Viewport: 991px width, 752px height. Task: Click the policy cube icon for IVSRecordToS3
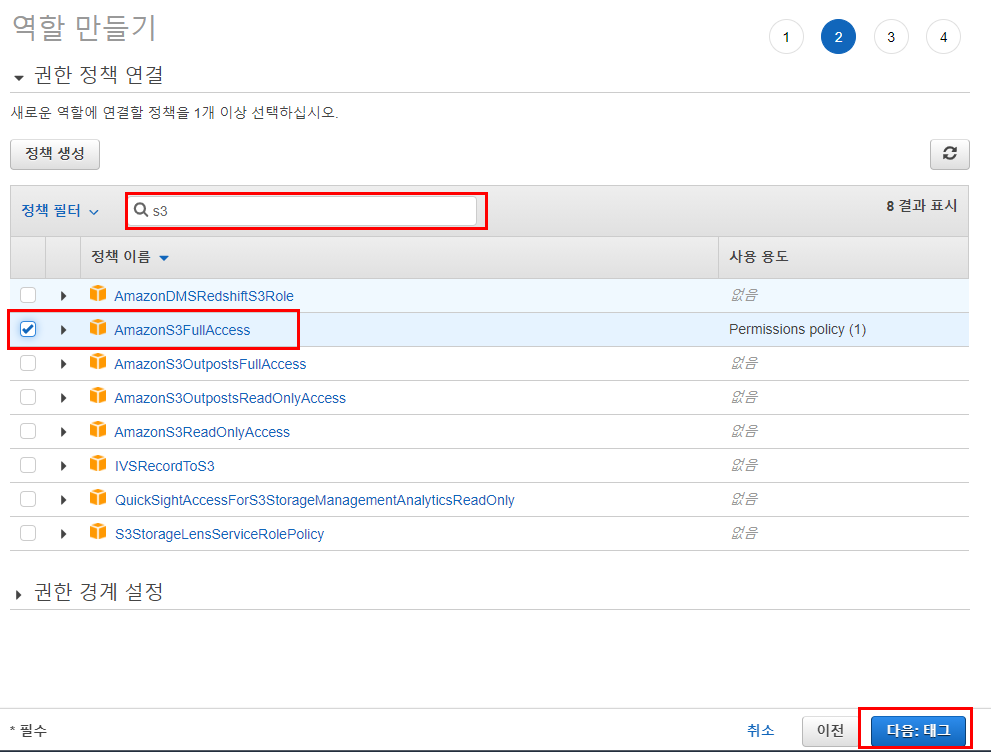[98, 464]
